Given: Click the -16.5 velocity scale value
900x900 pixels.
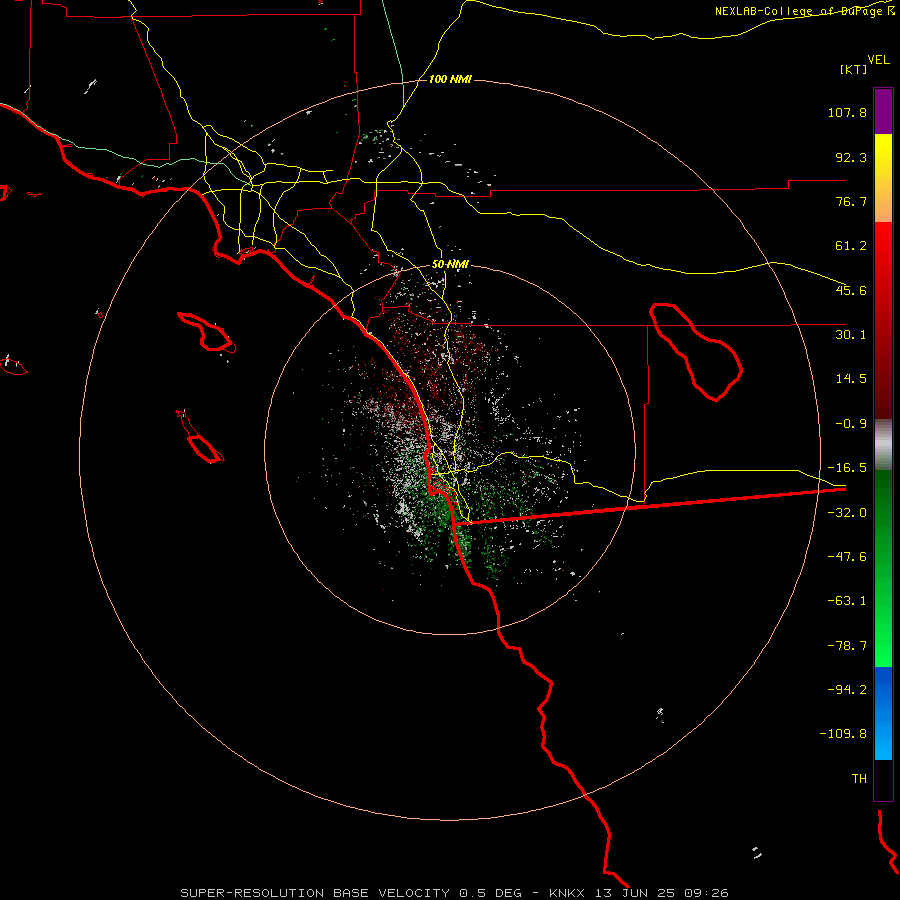Looking at the screenshot, I should tap(847, 468).
